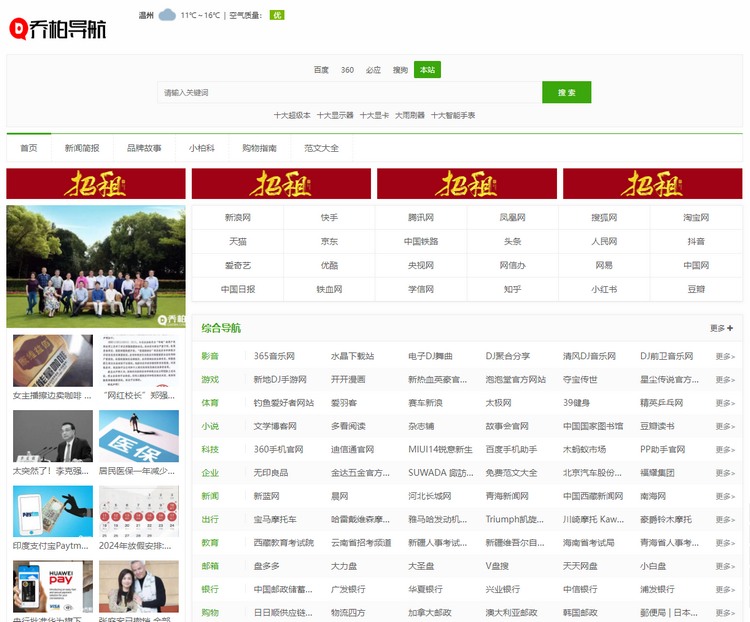Open 新浪网 quick link

click(238, 218)
